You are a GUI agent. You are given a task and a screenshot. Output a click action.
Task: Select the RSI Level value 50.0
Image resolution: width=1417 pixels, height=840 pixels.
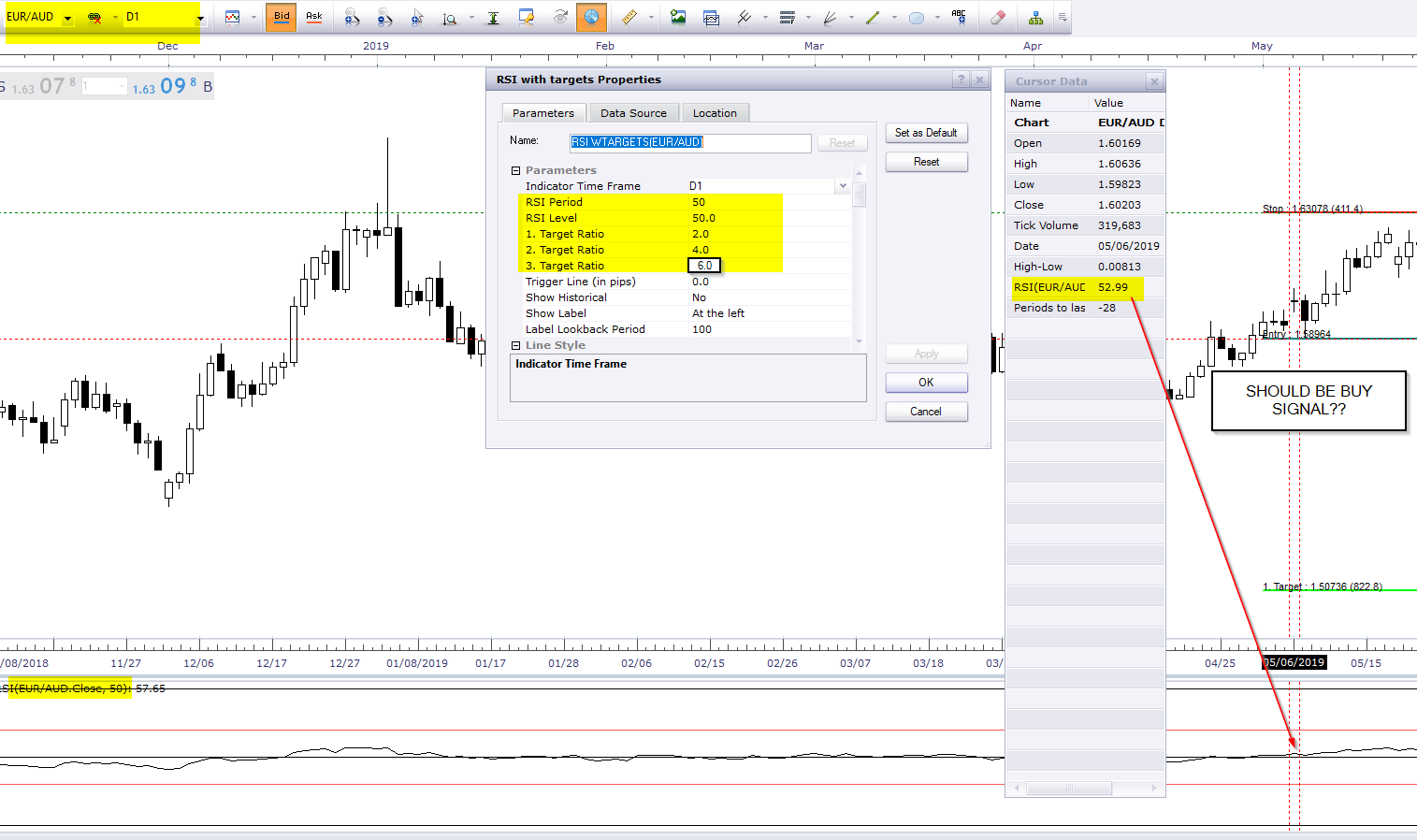pyautogui.click(x=703, y=218)
